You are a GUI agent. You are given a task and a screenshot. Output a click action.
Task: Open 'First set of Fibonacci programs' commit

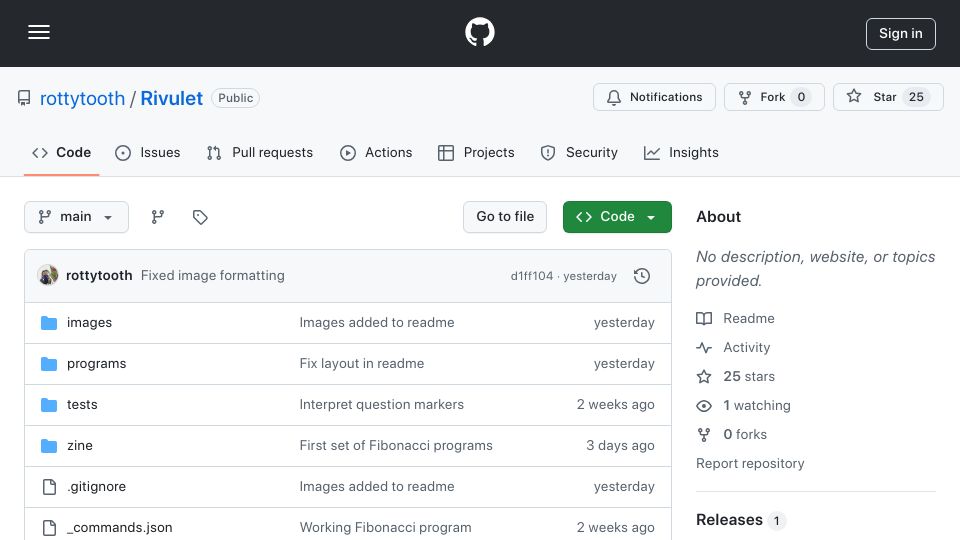point(396,446)
